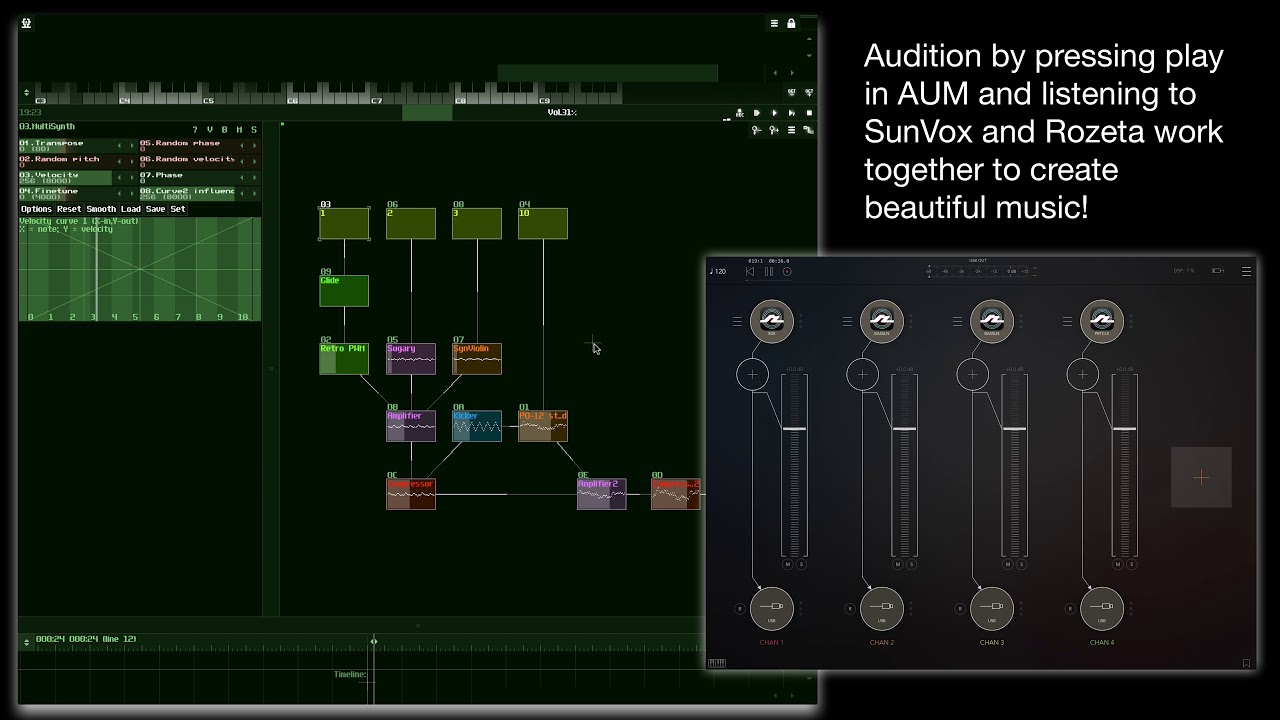Stop SunVox playback
1280x720 pixels.
coord(809,113)
